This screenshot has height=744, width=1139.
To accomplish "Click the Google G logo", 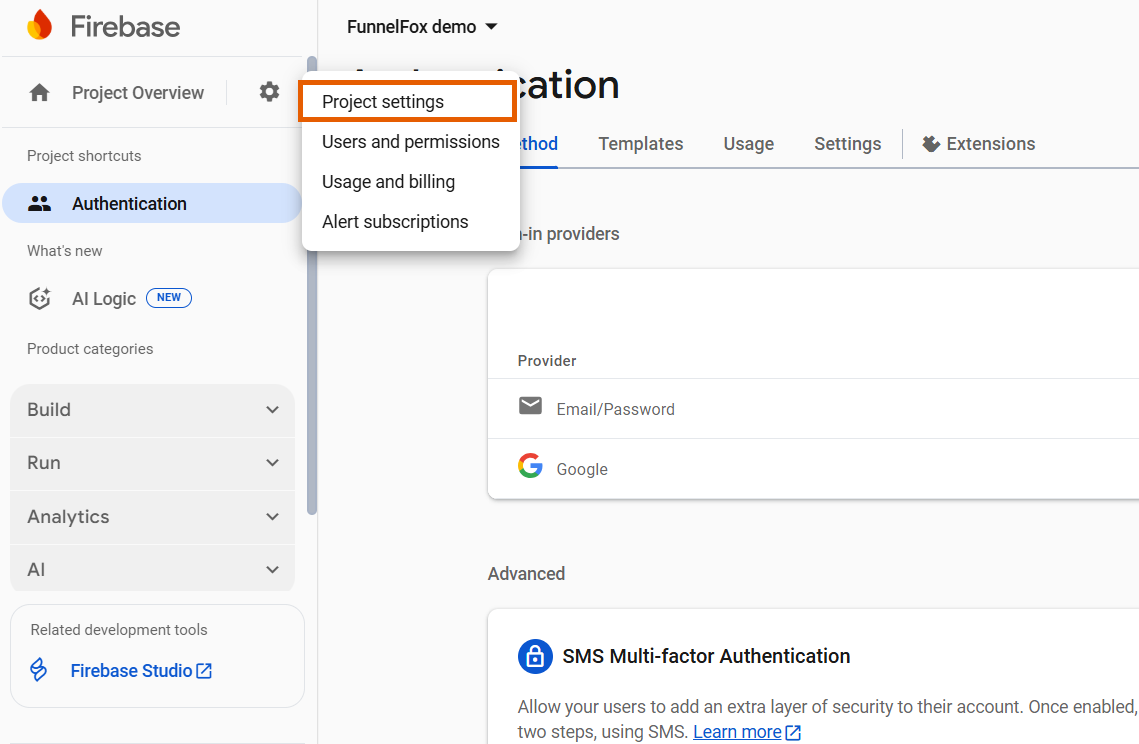I will click(x=530, y=466).
